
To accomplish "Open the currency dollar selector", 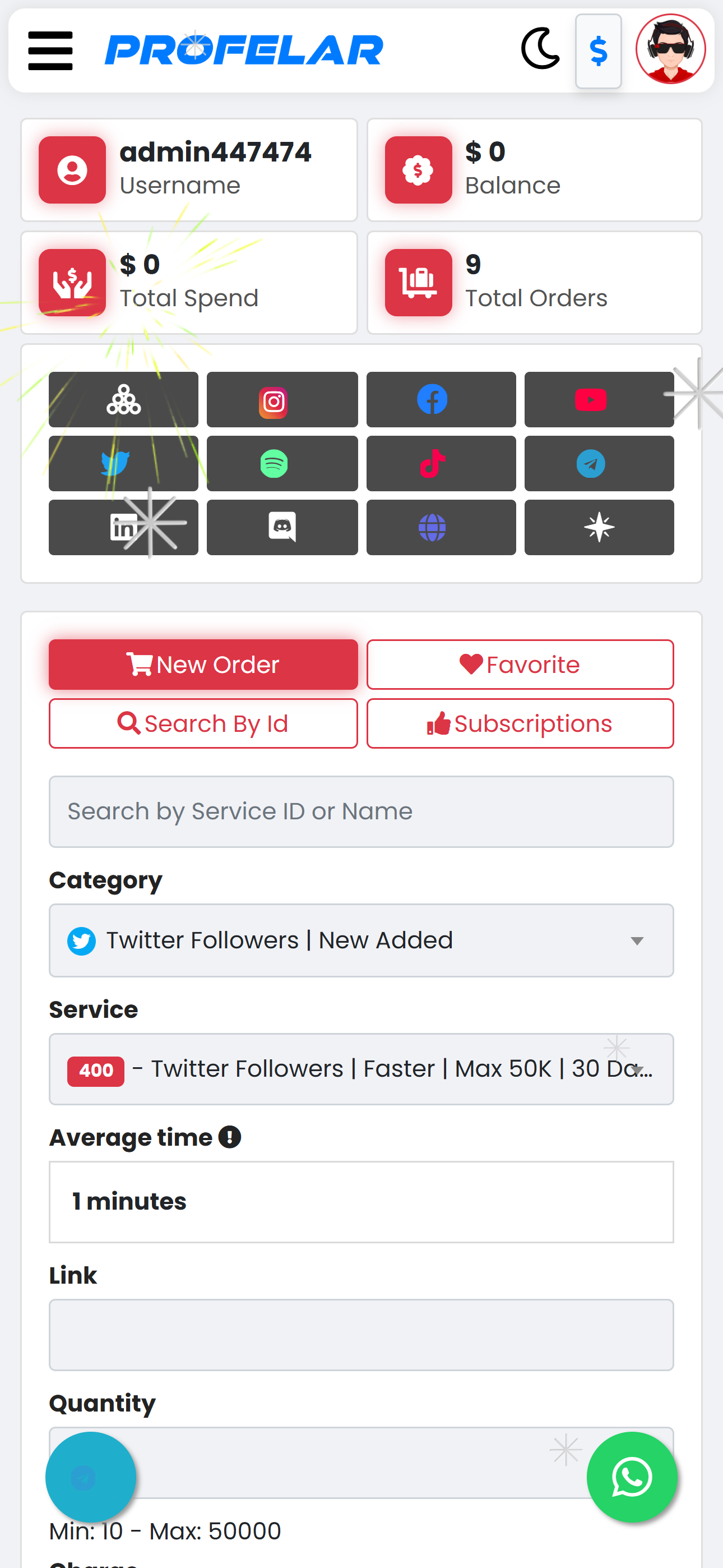I will click(598, 51).
